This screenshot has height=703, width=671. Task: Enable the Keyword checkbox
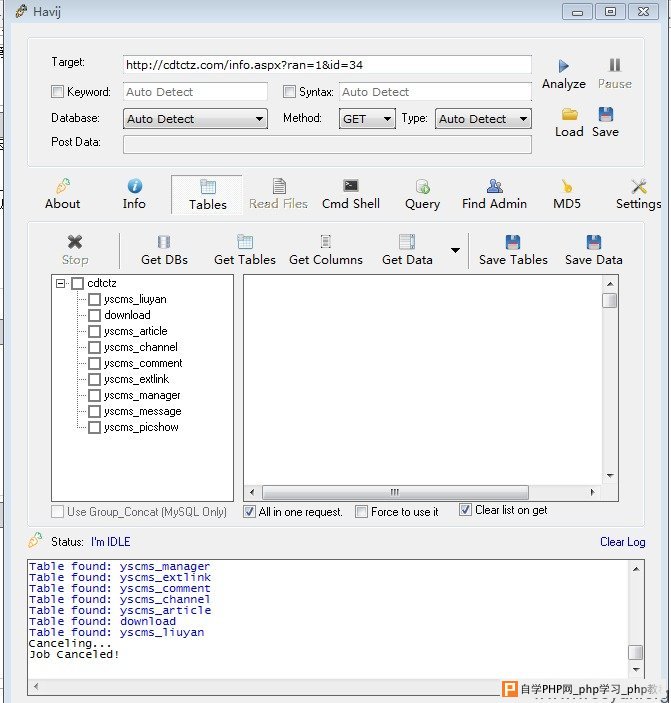[57, 92]
